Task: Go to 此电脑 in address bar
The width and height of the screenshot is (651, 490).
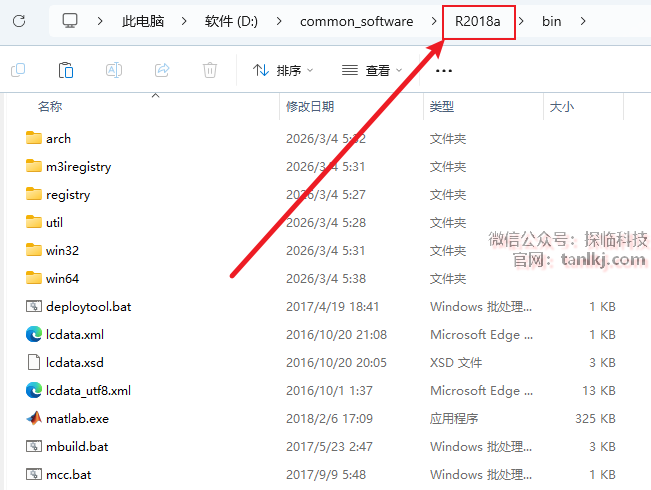Action: click(143, 21)
